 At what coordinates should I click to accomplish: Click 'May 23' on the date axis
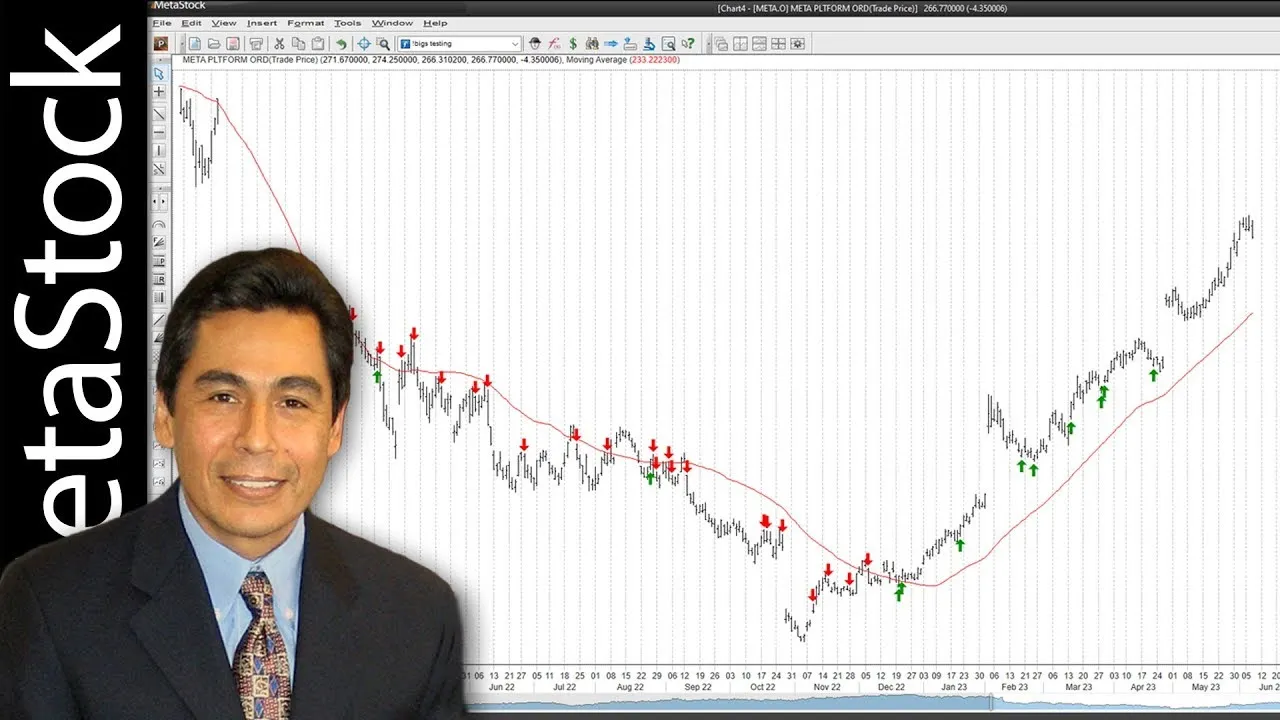(x=1206, y=688)
